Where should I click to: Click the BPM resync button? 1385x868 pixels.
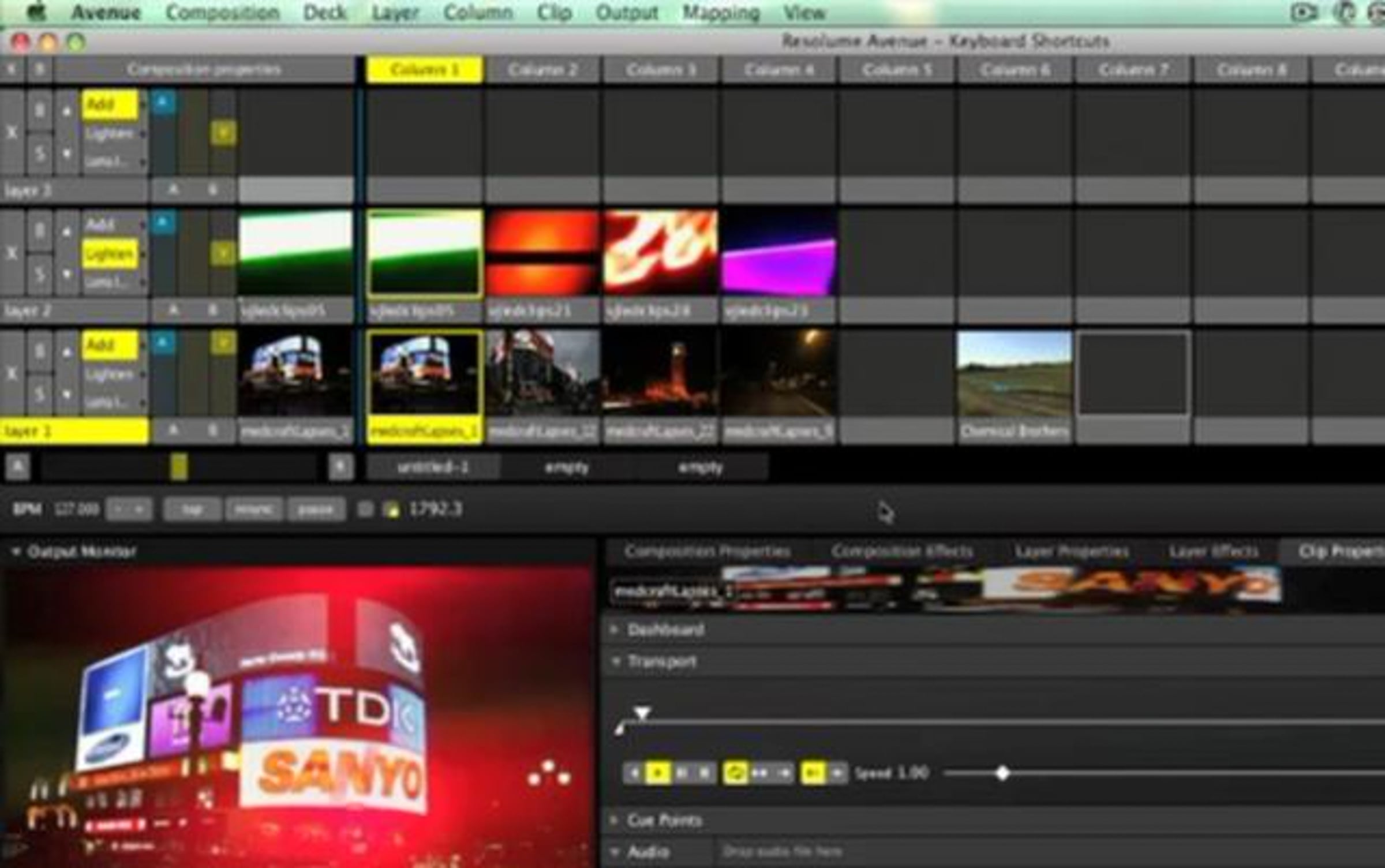click(x=254, y=510)
